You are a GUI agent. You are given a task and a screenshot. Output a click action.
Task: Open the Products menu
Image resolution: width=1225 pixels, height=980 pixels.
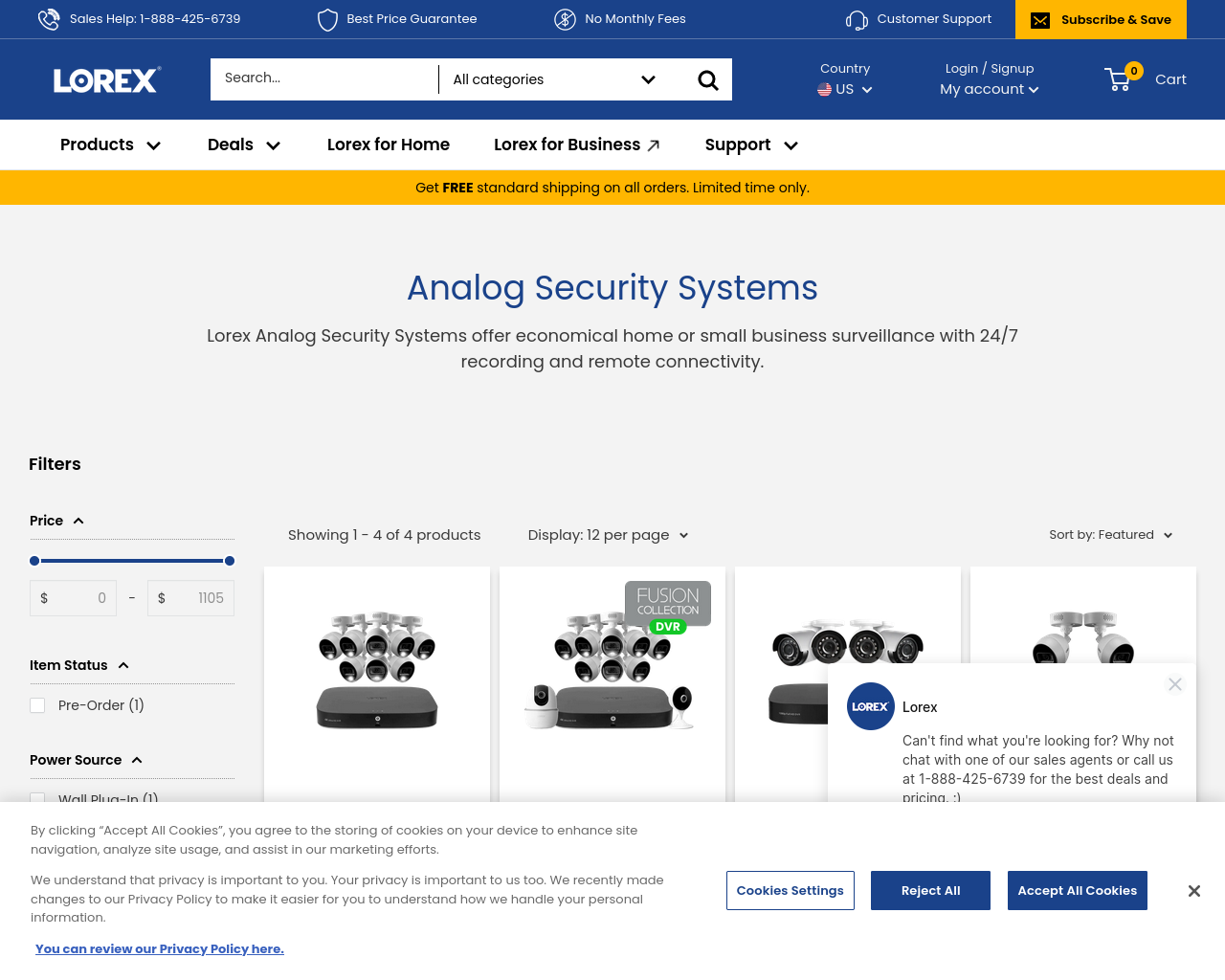(110, 145)
